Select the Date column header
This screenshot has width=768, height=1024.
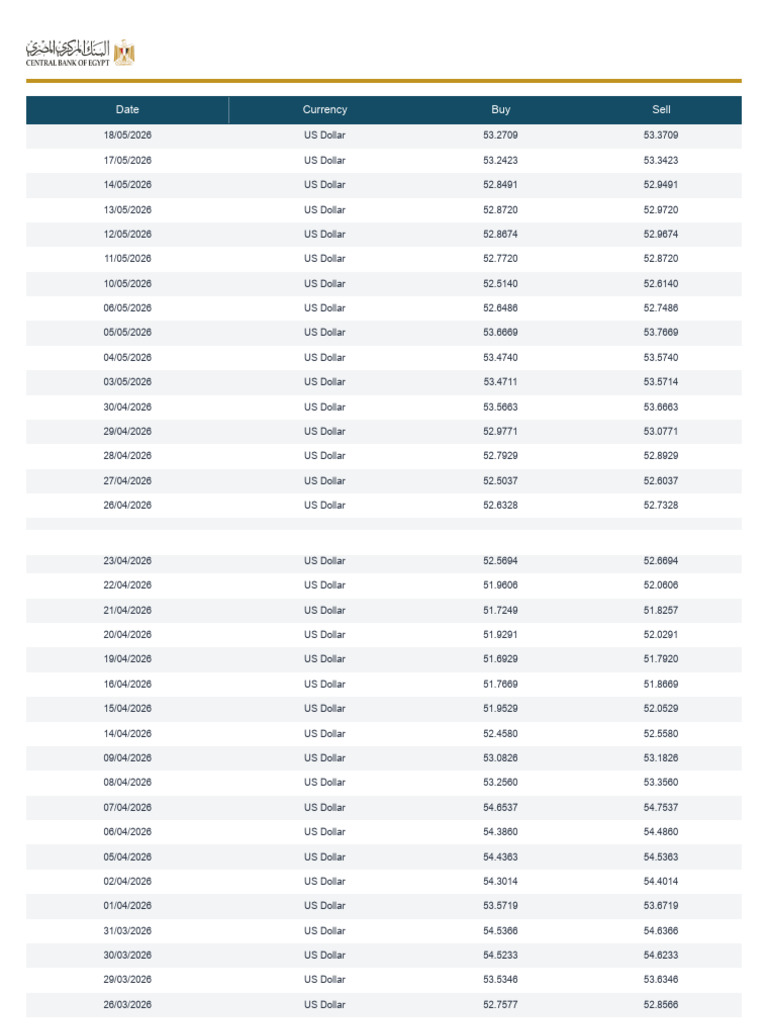pos(127,110)
